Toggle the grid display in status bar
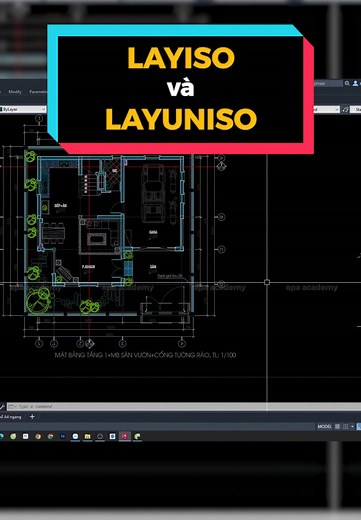Viewport: 361px width, 520px height. [337, 426]
